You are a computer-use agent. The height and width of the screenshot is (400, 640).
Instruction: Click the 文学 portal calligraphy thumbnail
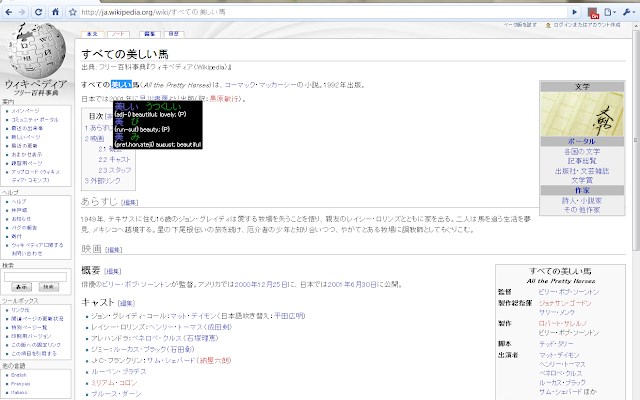click(x=582, y=114)
